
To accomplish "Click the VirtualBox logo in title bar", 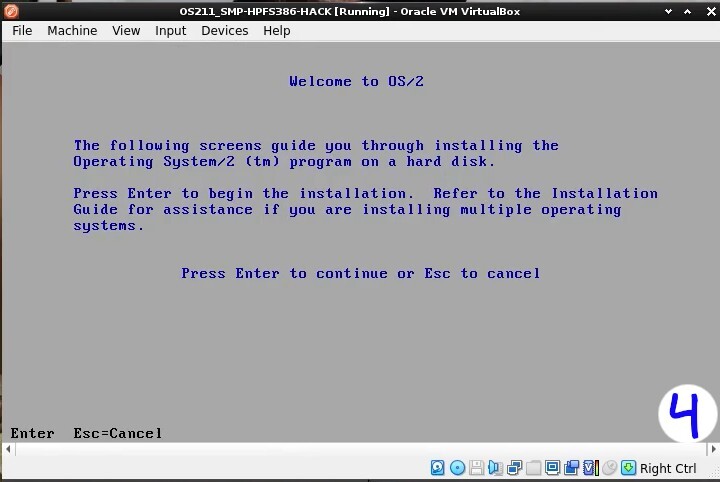I will pos(11,11).
